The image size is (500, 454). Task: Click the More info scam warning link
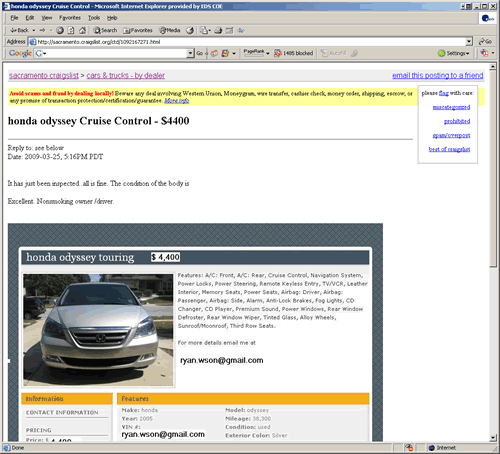[x=177, y=101]
